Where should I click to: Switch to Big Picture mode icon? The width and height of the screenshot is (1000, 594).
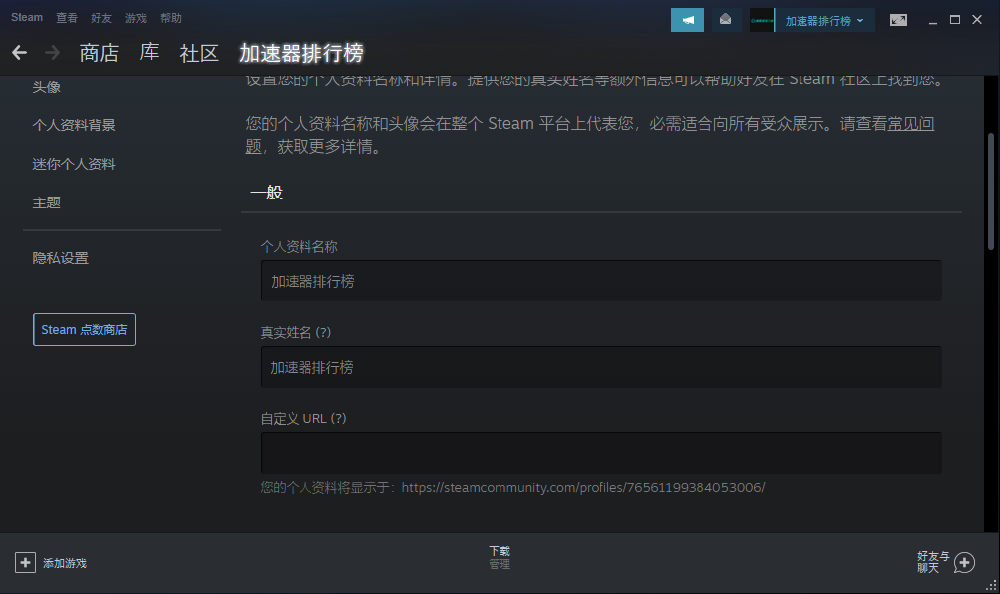click(898, 20)
